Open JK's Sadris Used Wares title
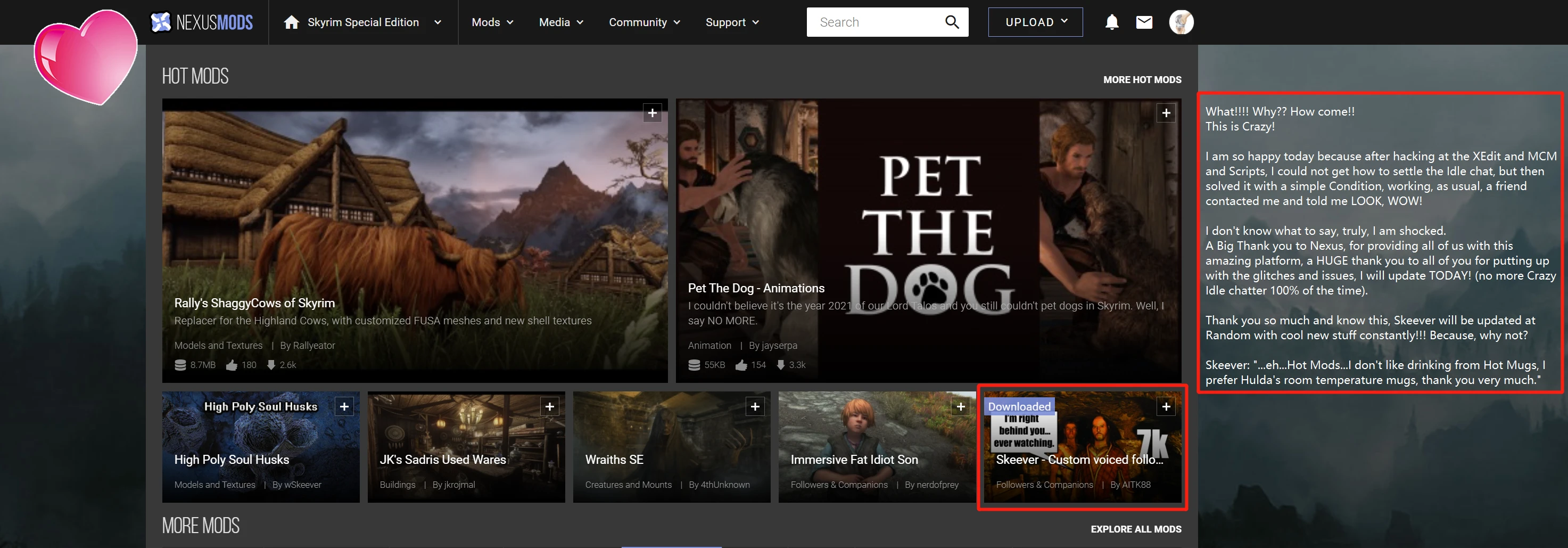Image resolution: width=1568 pixels, height=548 pixels. click(442, 460)
